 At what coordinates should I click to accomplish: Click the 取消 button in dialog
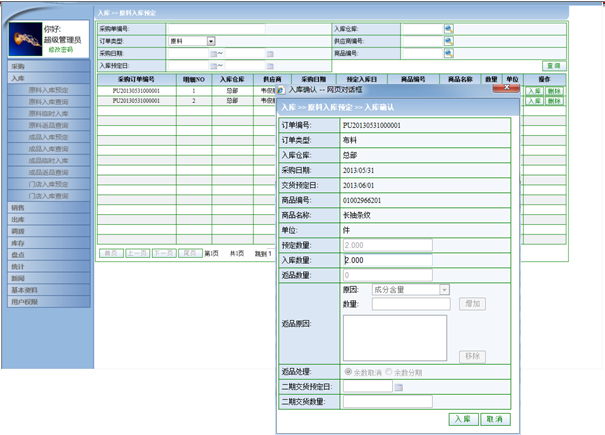tap(494, 419)
